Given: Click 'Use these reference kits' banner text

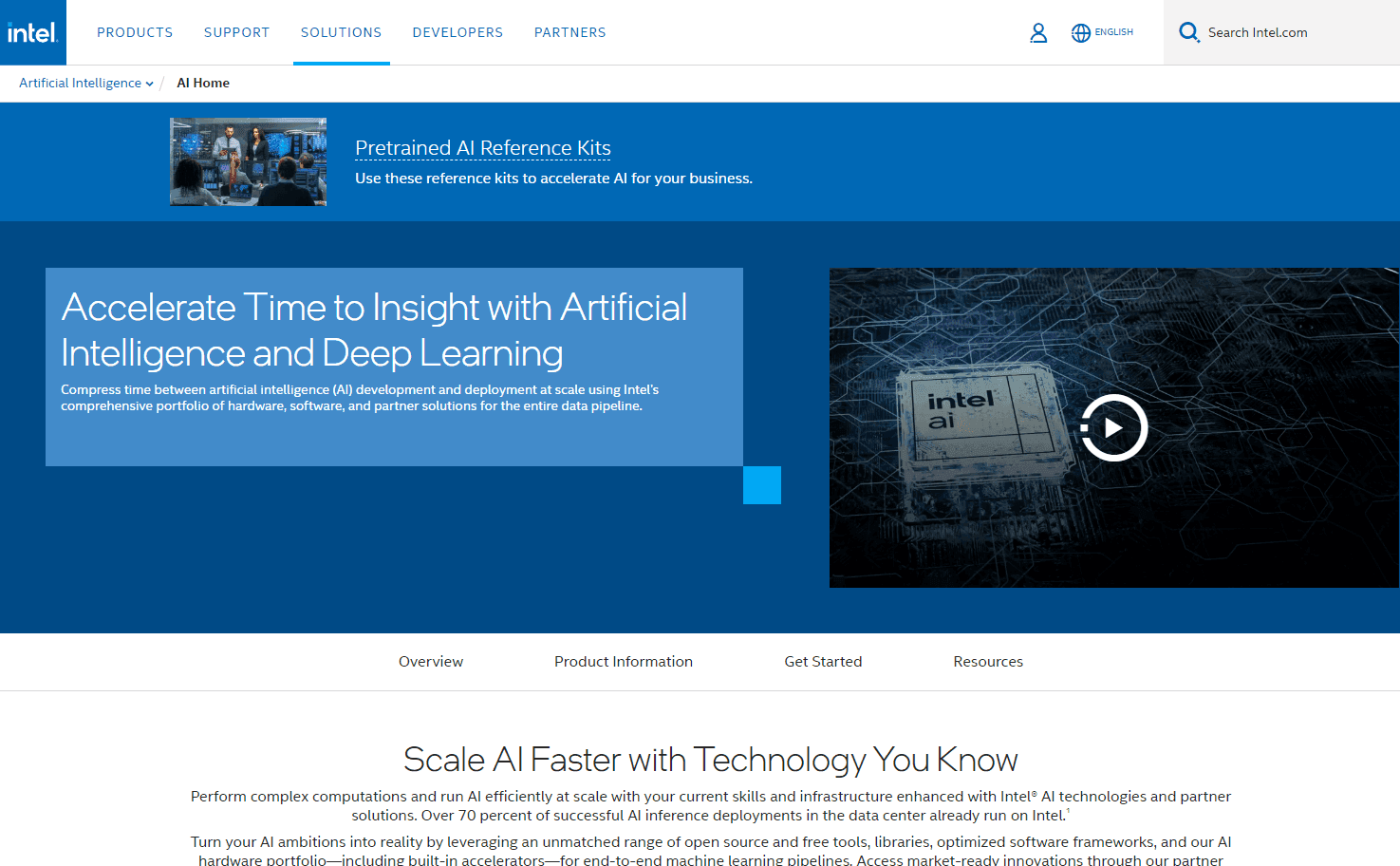Looking at the screenshot, I should 553,179.
